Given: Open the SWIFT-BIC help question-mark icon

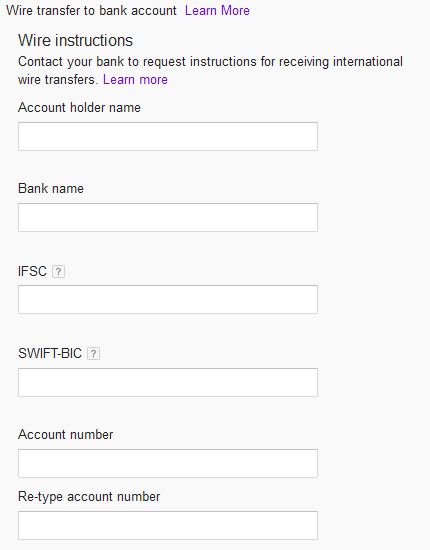Looking at the screenshot, I should coord(93,354).
